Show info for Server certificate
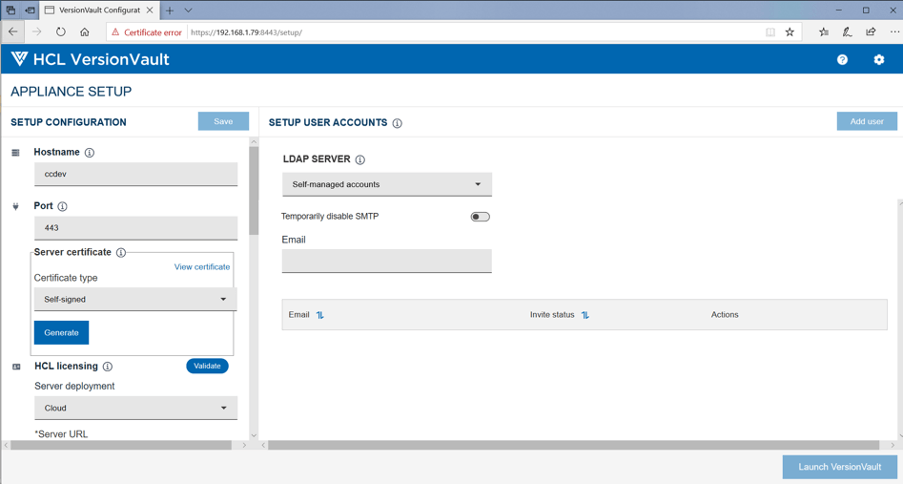The image size is (904, 484). 120,252
